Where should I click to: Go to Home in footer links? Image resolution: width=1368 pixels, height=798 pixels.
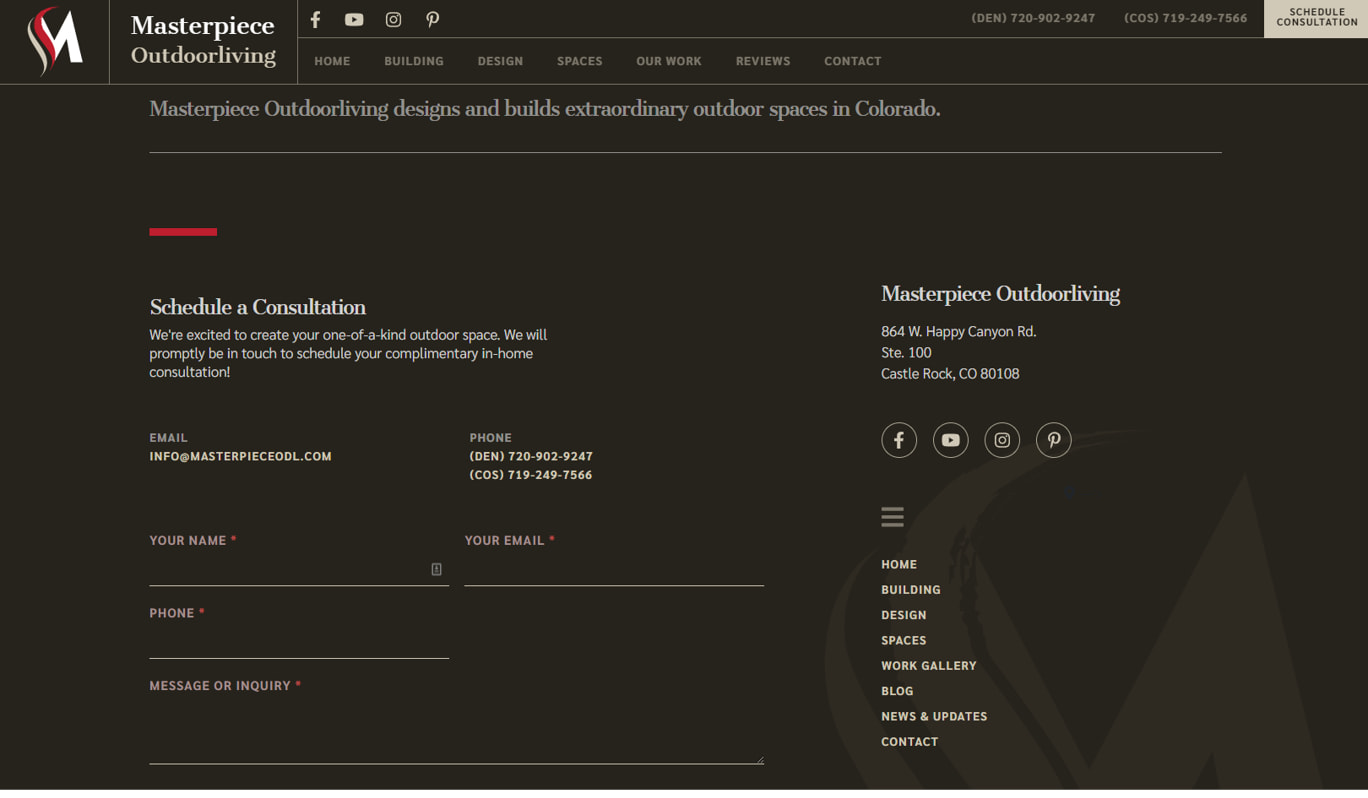coord(899,564)
